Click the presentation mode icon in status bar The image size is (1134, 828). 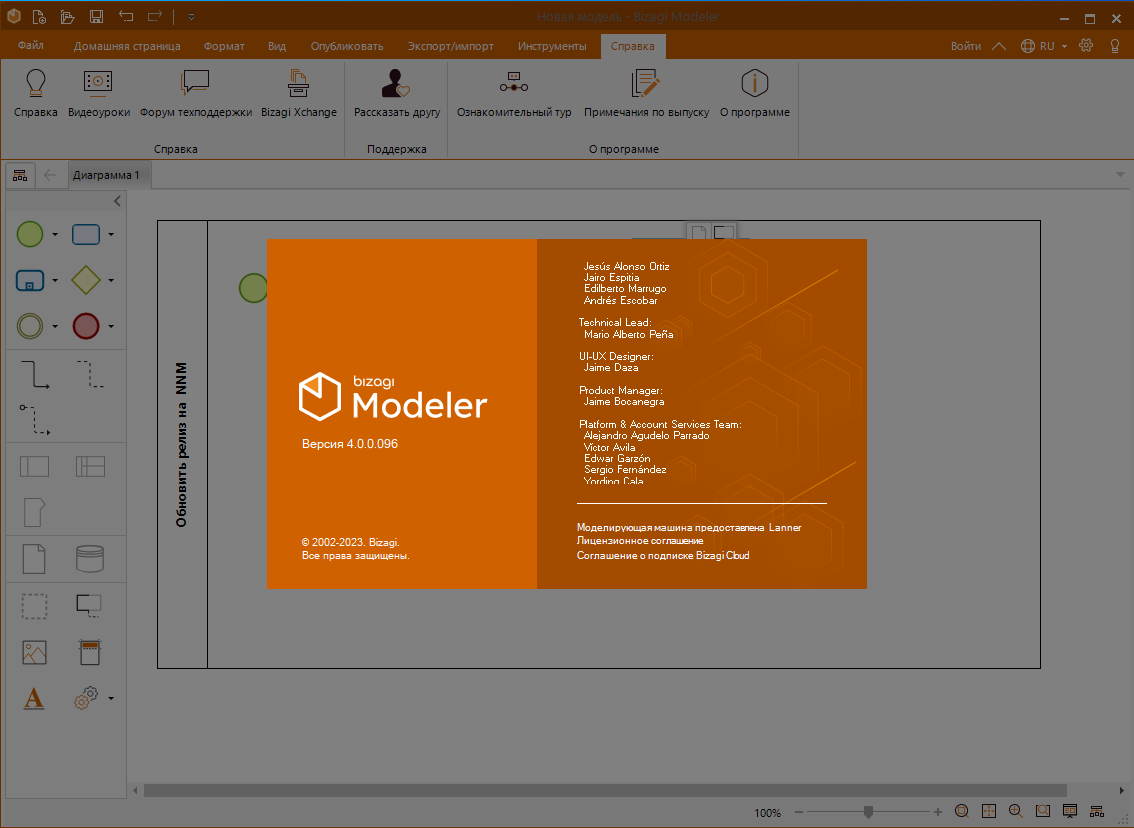(x=1070, y=811)
